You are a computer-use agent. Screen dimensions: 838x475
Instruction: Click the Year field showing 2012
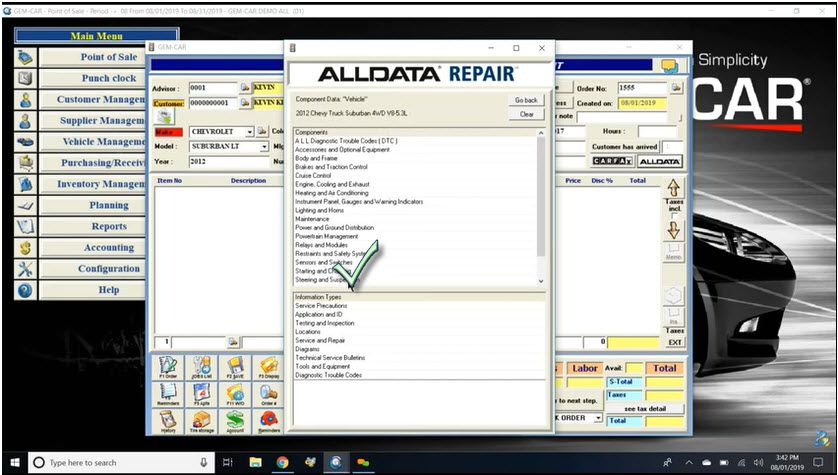click(x=230, y=161)
